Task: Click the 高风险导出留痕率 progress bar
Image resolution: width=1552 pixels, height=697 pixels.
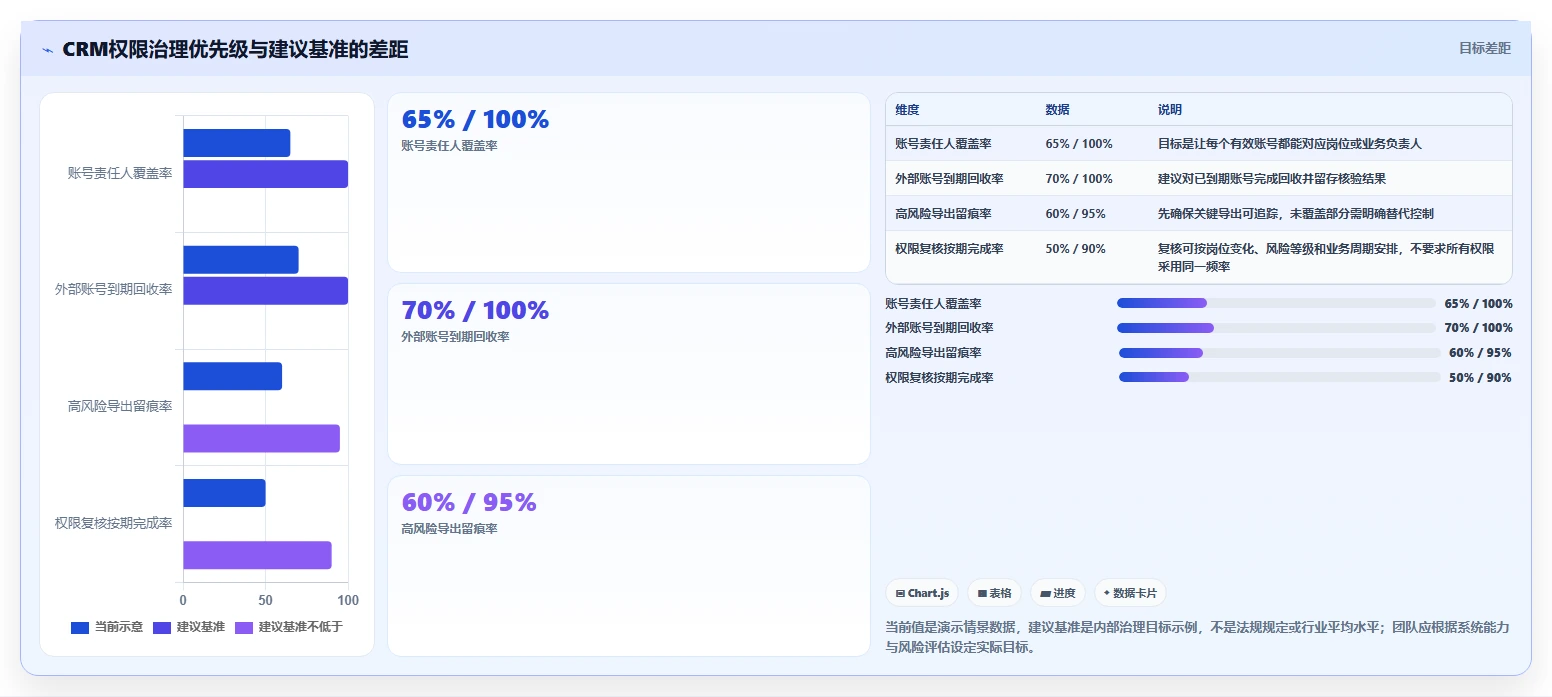Action: coord(1279,353)
